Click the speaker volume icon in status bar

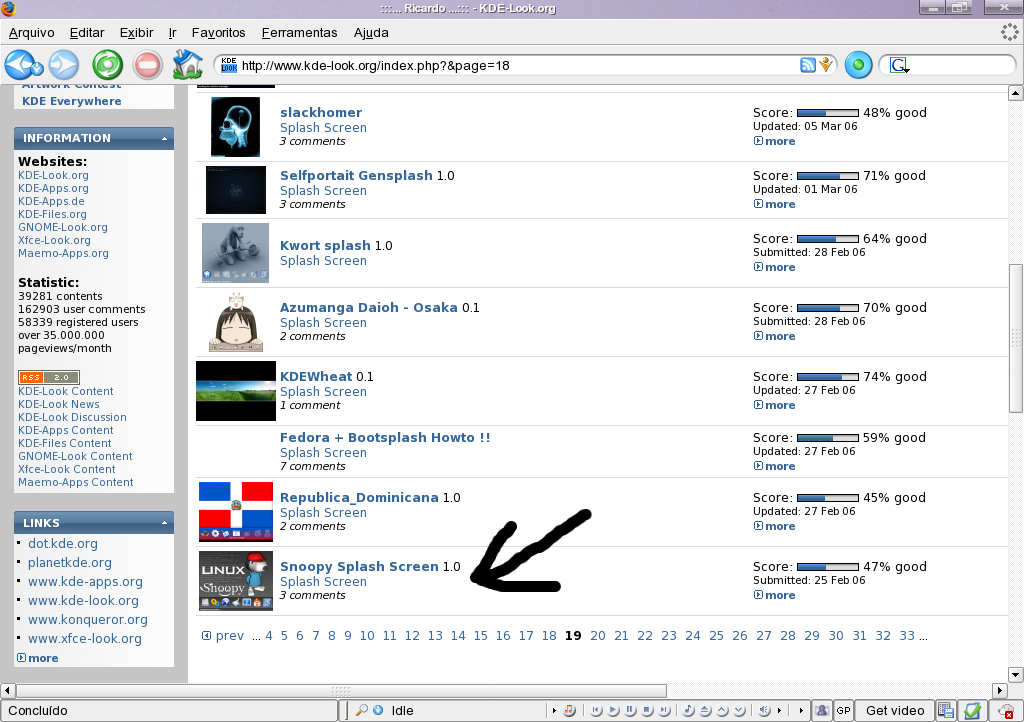pyautogui.click(x=764, y=710)
